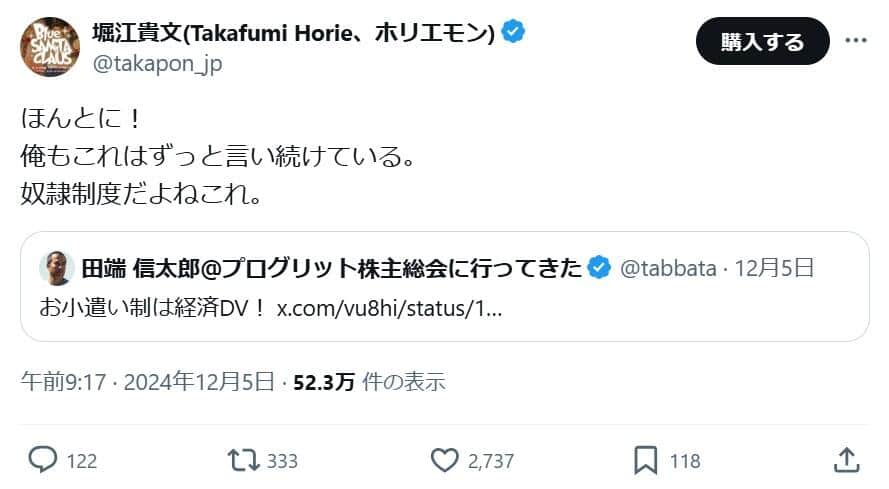Open the x.com/vu8hi status link
This screenshot has height=489, width=889.
click(x=389, y=307)
